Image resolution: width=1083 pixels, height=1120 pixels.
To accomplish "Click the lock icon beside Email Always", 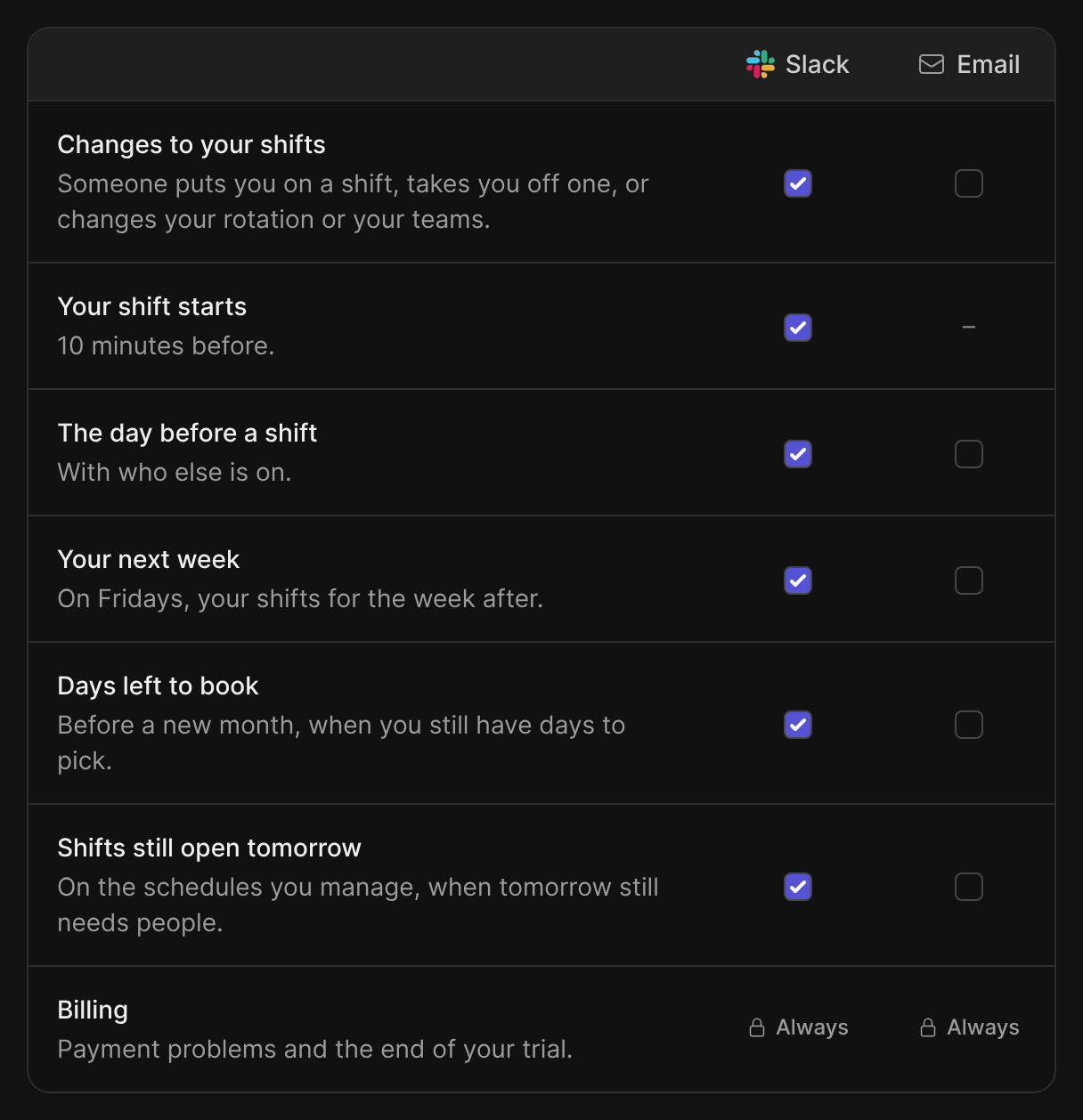I will click(x=928, y=1027).
